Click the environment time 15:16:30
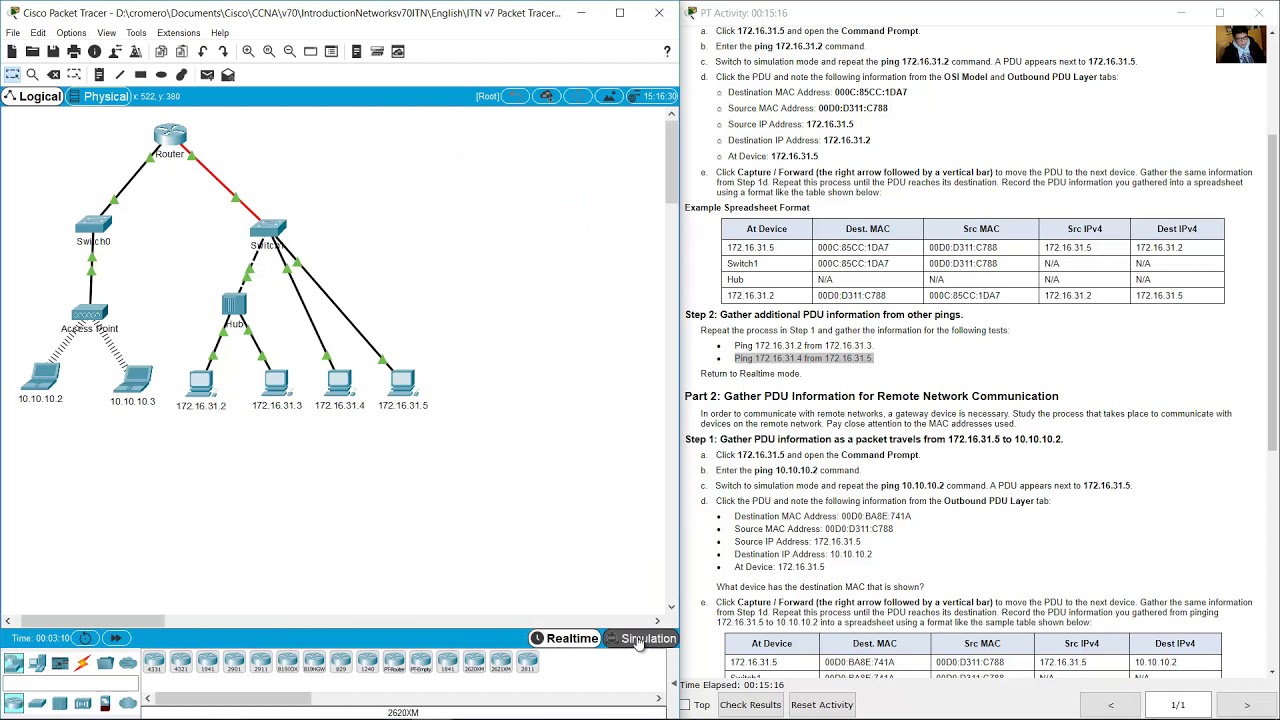 (653, 96)
